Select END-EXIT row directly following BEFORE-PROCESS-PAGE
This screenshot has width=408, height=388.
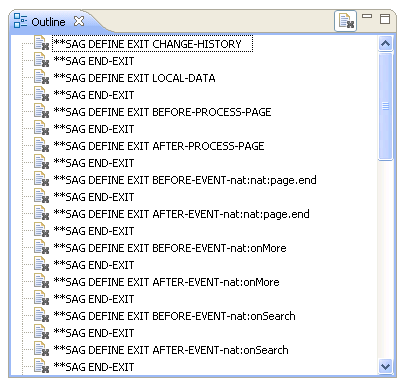click(x=94, y=129)
